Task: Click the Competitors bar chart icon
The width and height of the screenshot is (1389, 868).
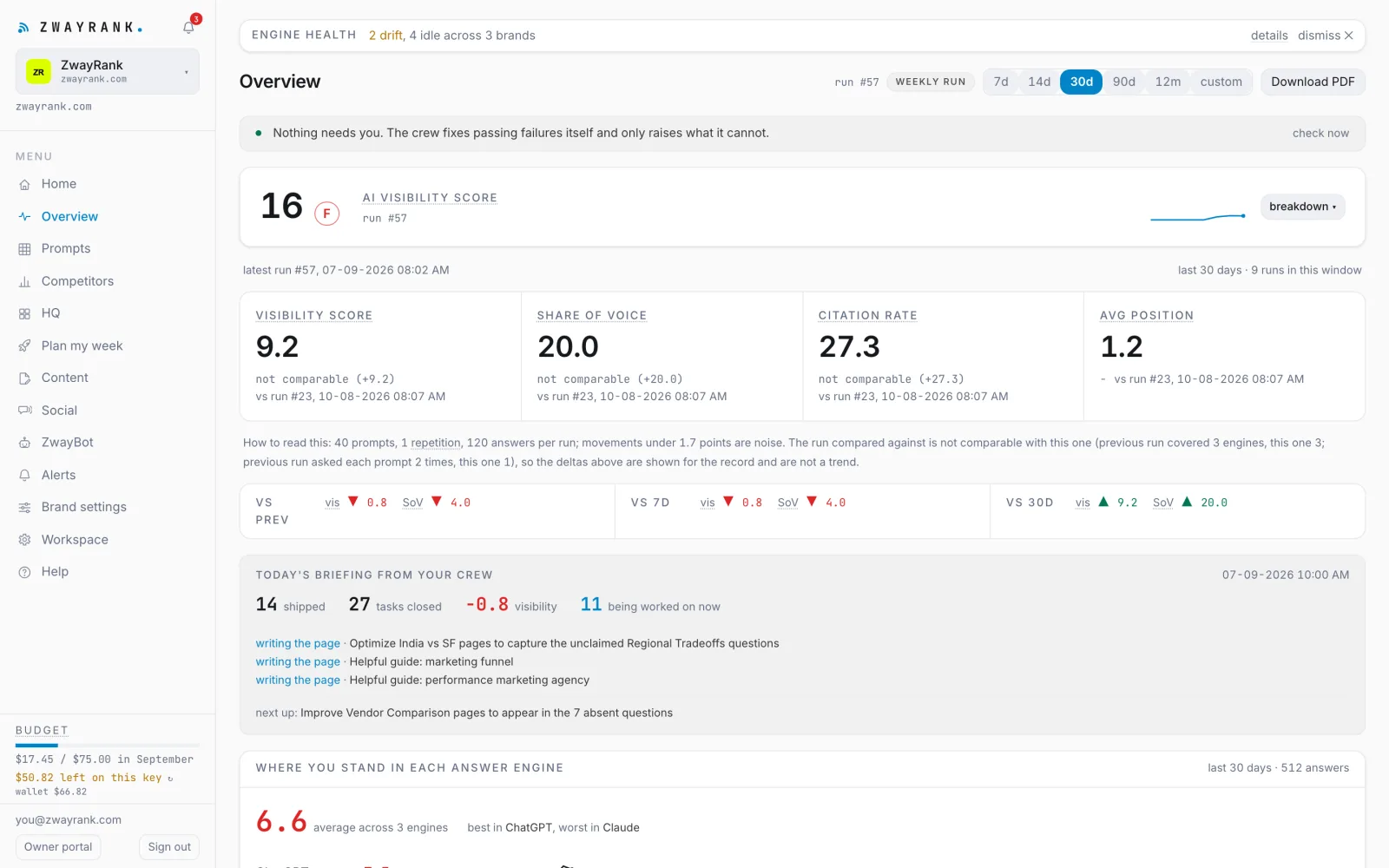Action: (24, 281)
